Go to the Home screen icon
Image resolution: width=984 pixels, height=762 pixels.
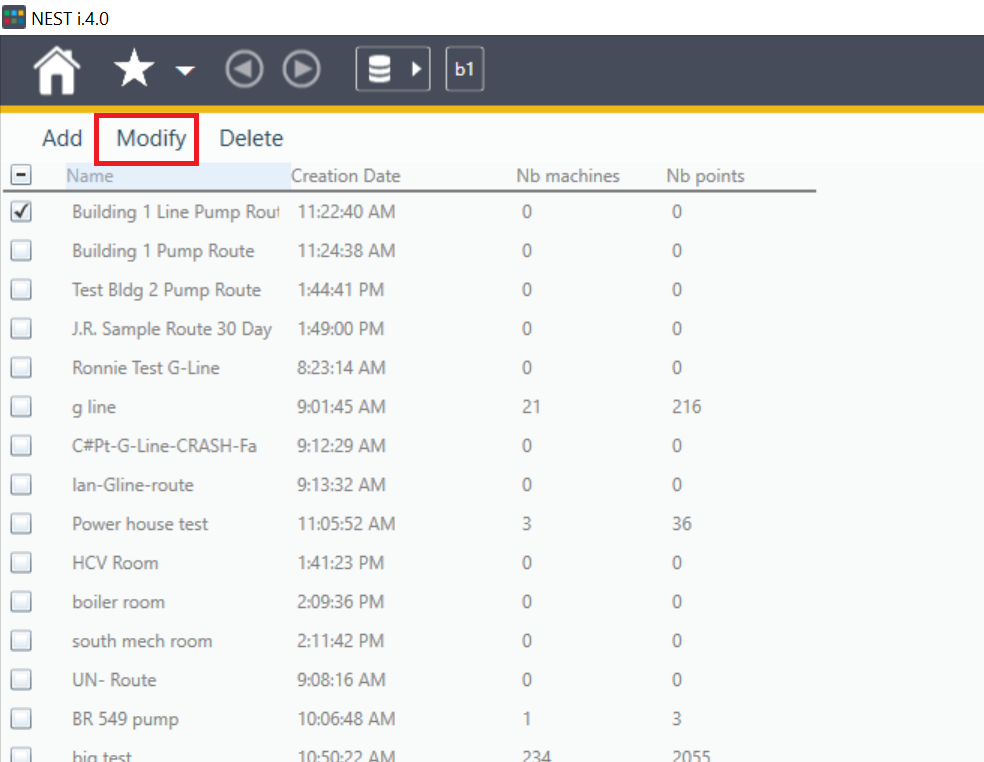56,70
